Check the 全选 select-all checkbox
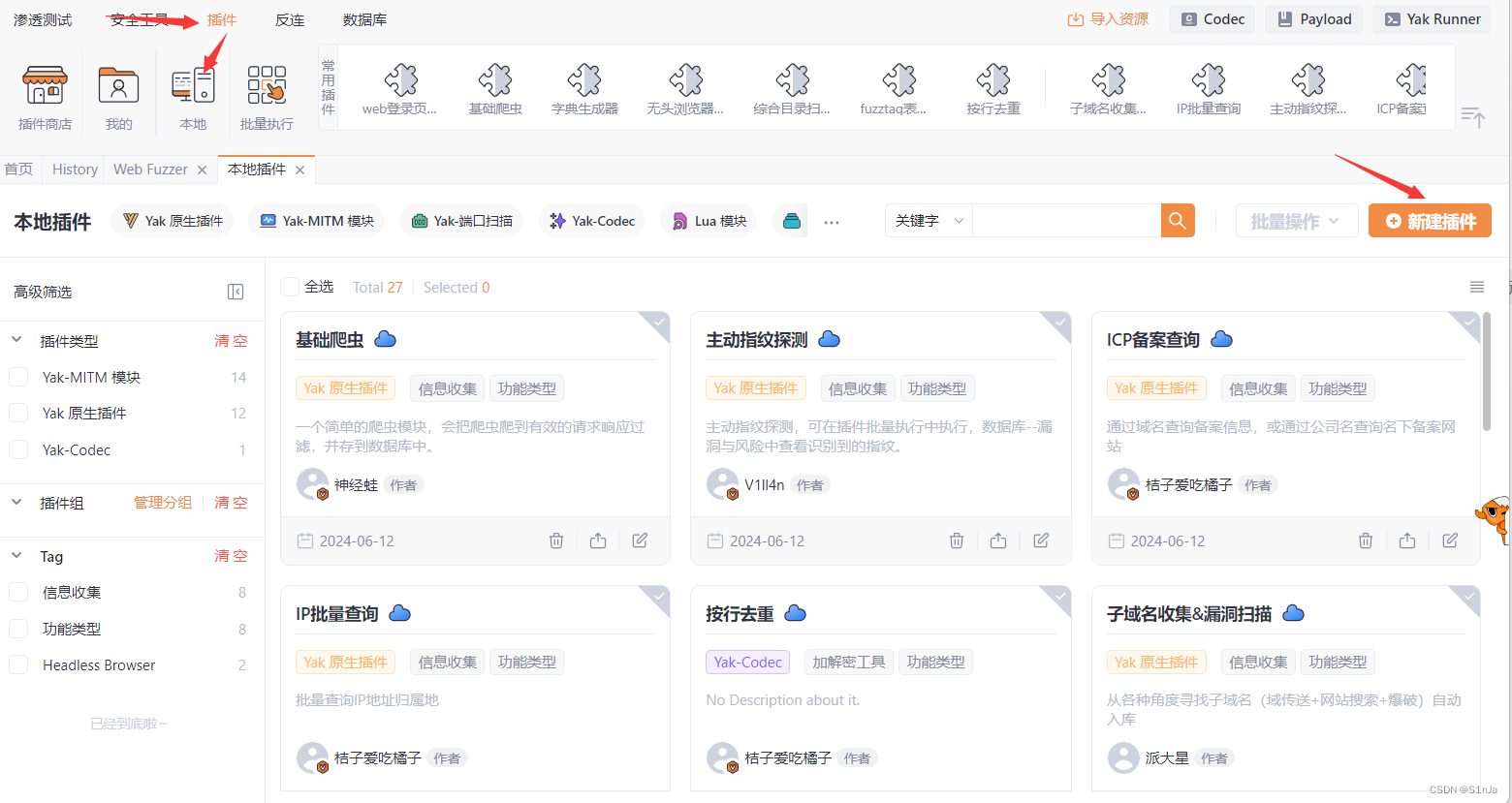Image resolution: width=1512 pixels, height=803 pixels. point(289,287)
